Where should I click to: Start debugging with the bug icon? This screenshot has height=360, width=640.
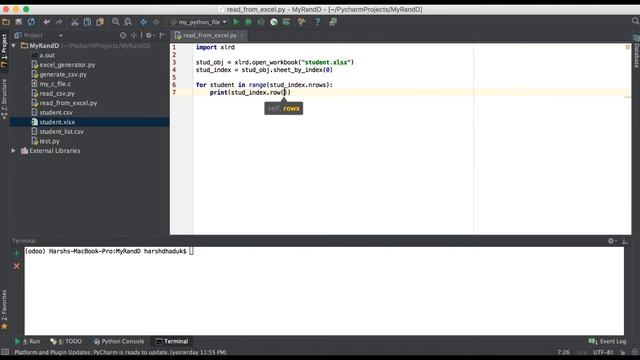point(248,22)
